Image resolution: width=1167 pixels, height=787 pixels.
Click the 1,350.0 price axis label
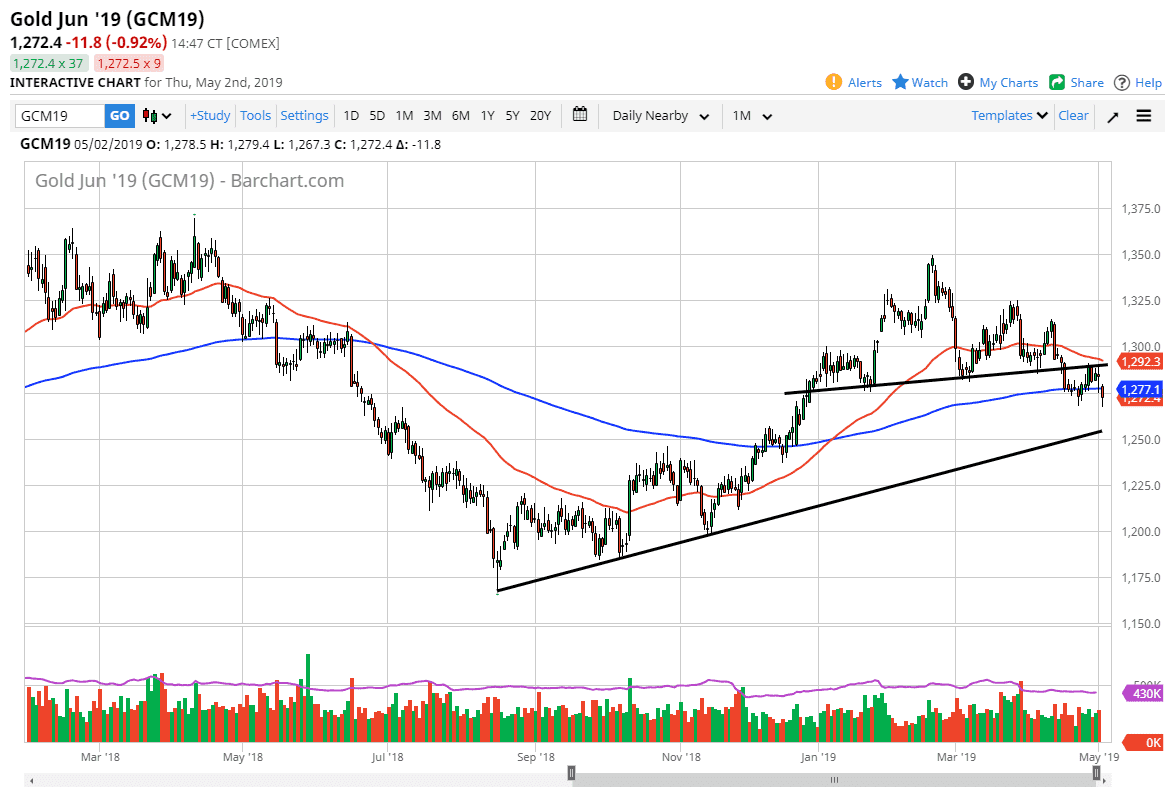click(1140, 255)
